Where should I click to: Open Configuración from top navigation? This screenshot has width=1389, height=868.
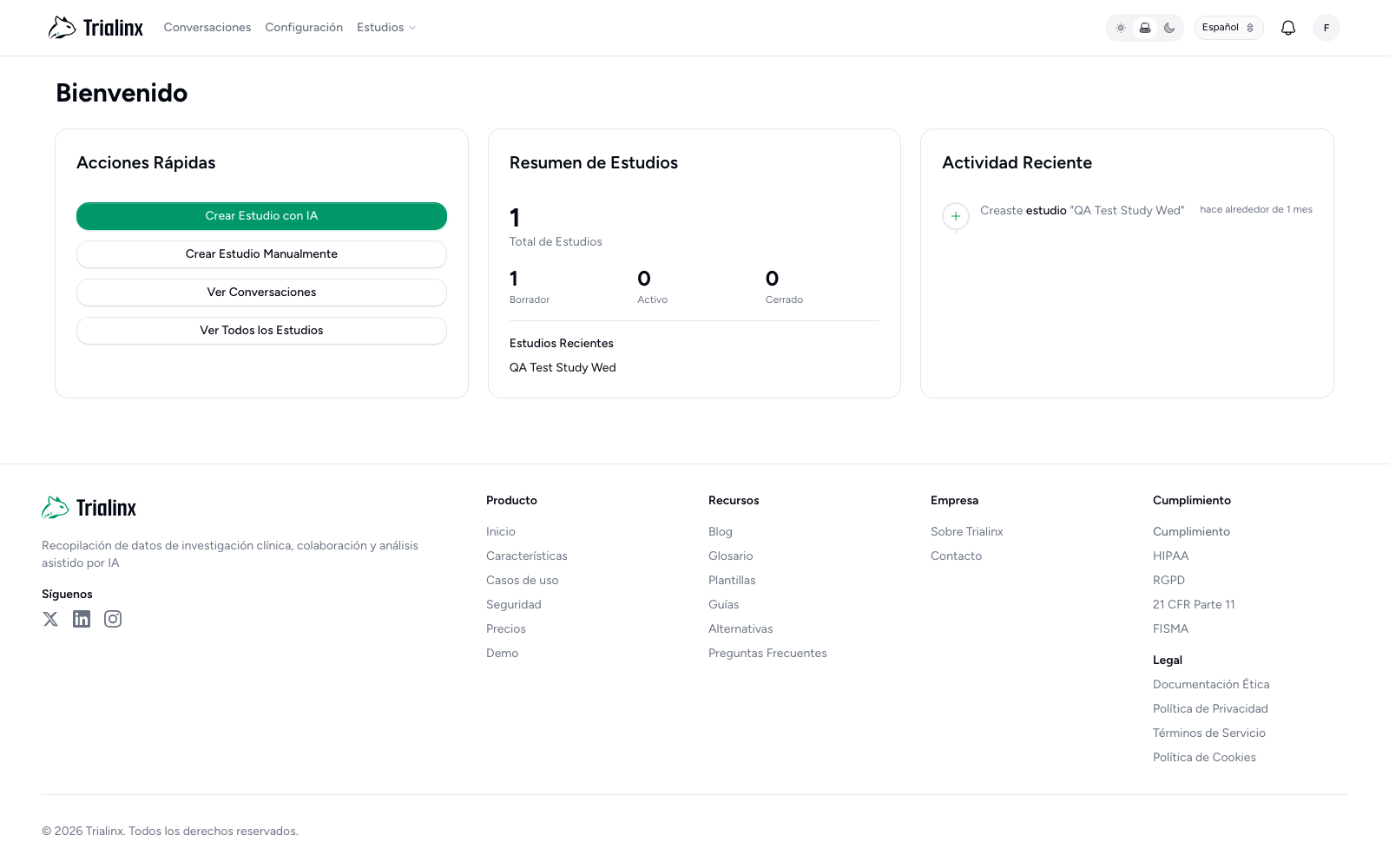(x=304, y=28)
